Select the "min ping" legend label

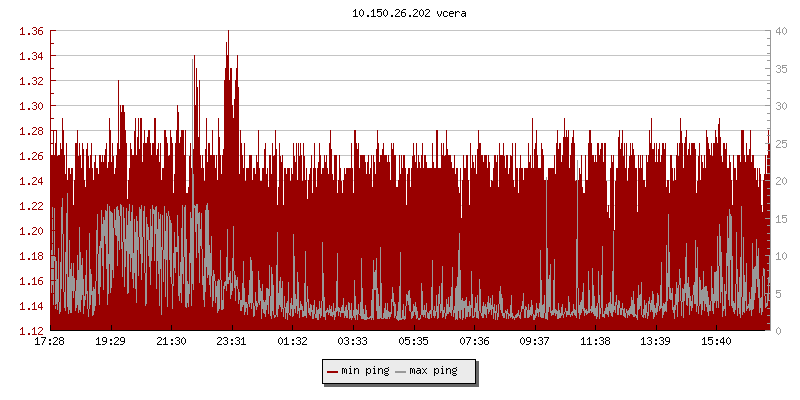pos(365,371)
